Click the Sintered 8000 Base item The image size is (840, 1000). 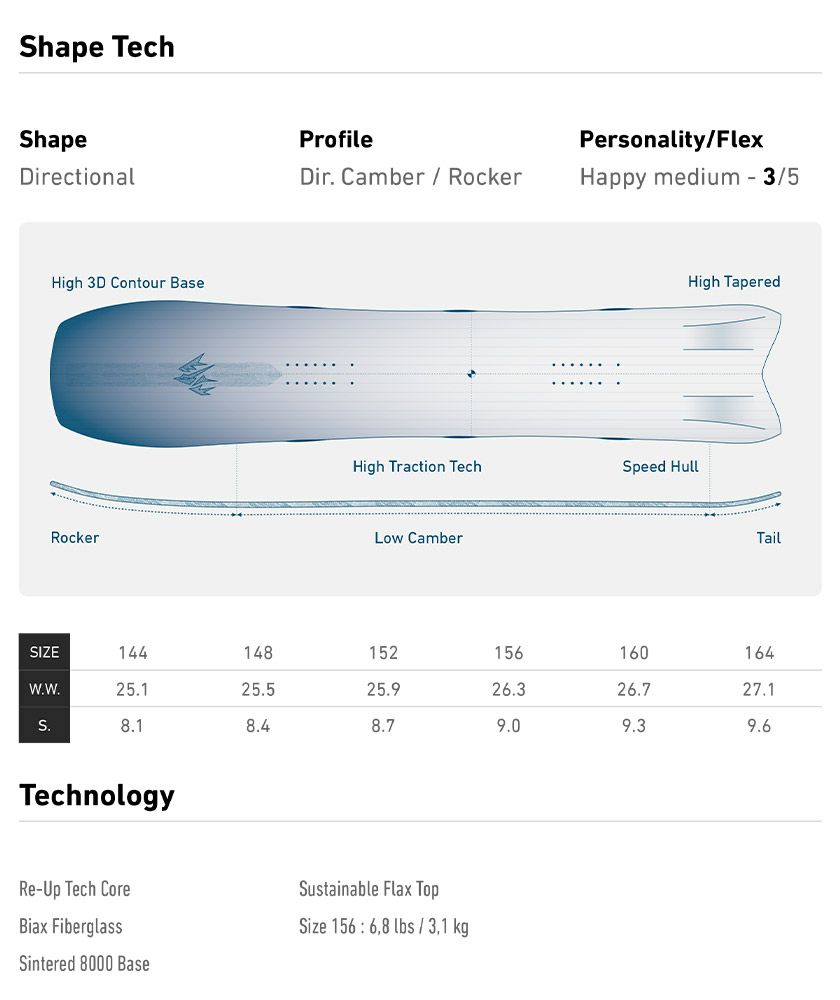[84, 964]
